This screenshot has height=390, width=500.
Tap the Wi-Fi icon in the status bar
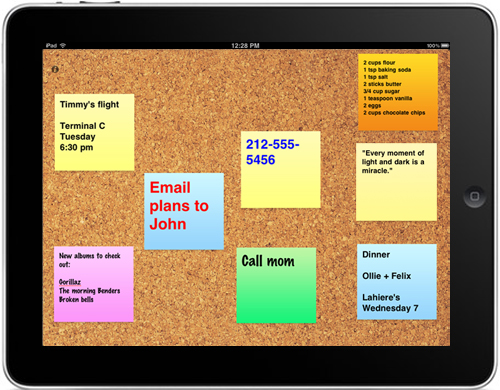click(63, 45)
